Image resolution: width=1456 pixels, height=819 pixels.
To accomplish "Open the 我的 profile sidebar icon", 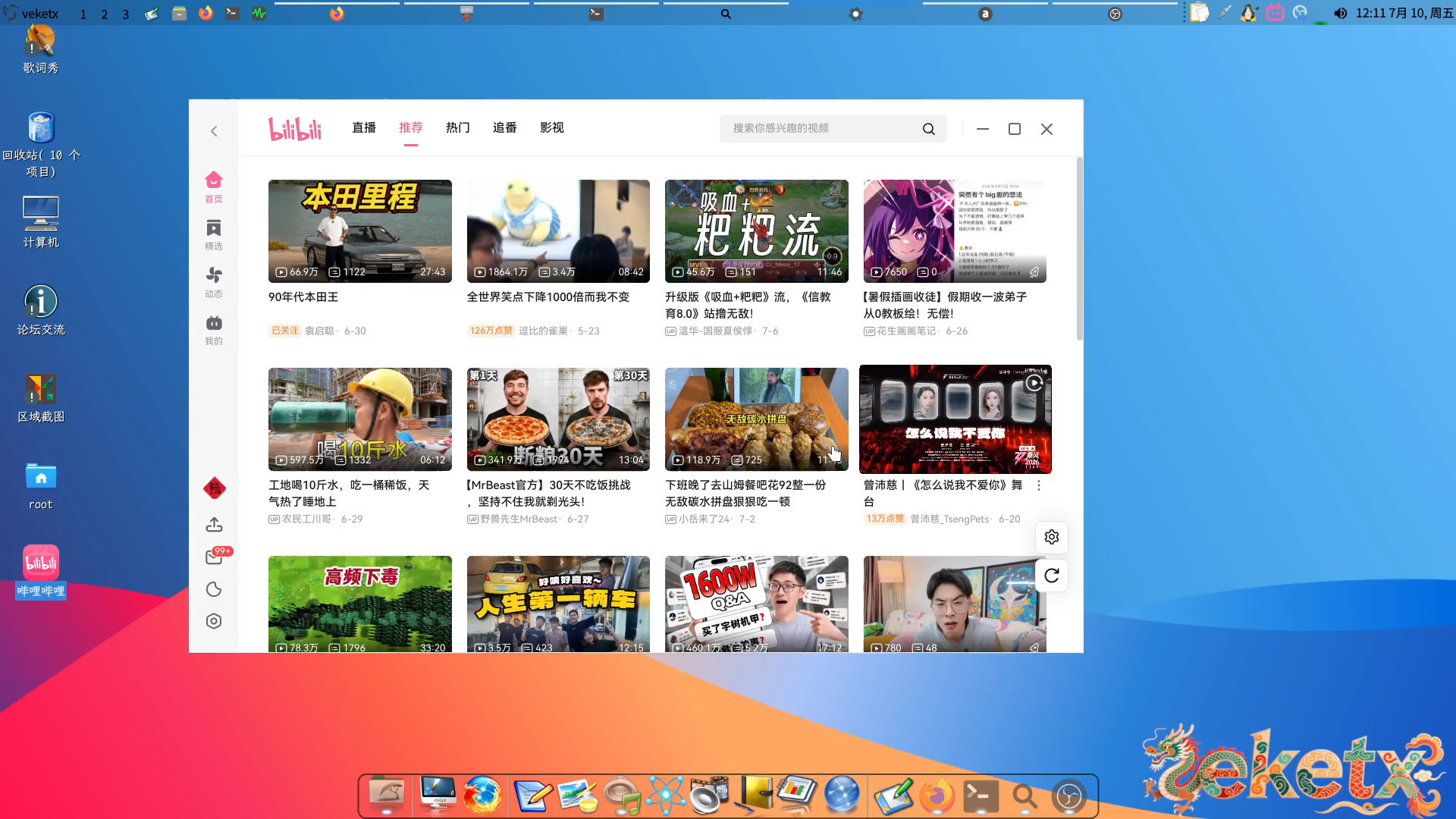I will tap(214, 330).
